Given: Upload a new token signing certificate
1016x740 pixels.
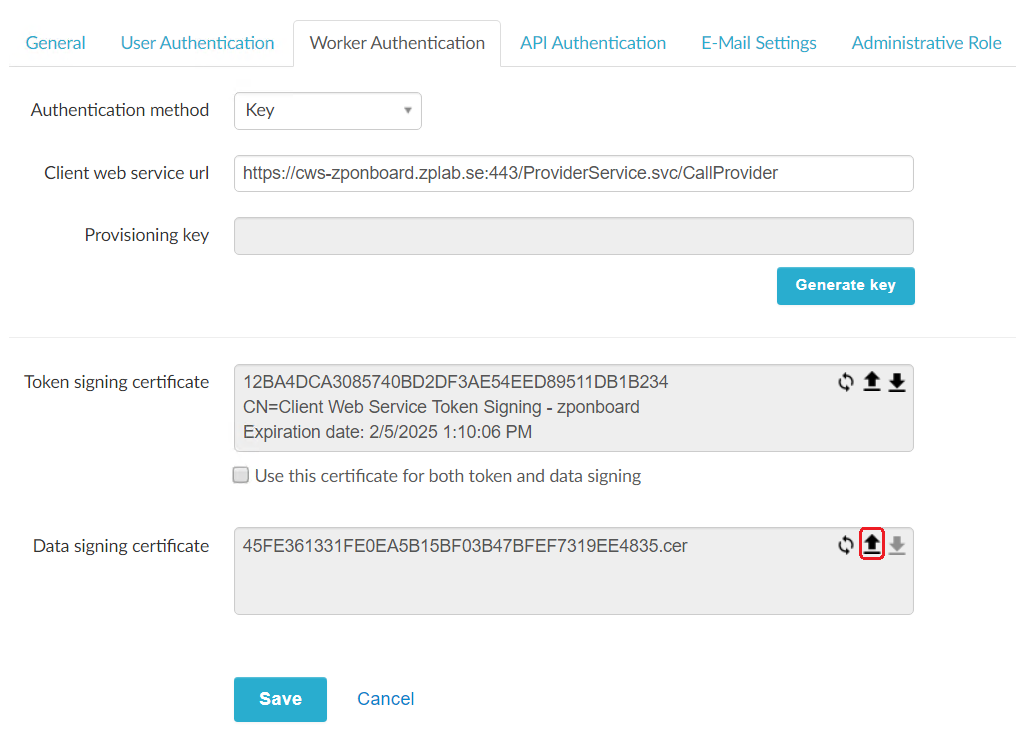Looking at the screenshot, I should [871, 381].
